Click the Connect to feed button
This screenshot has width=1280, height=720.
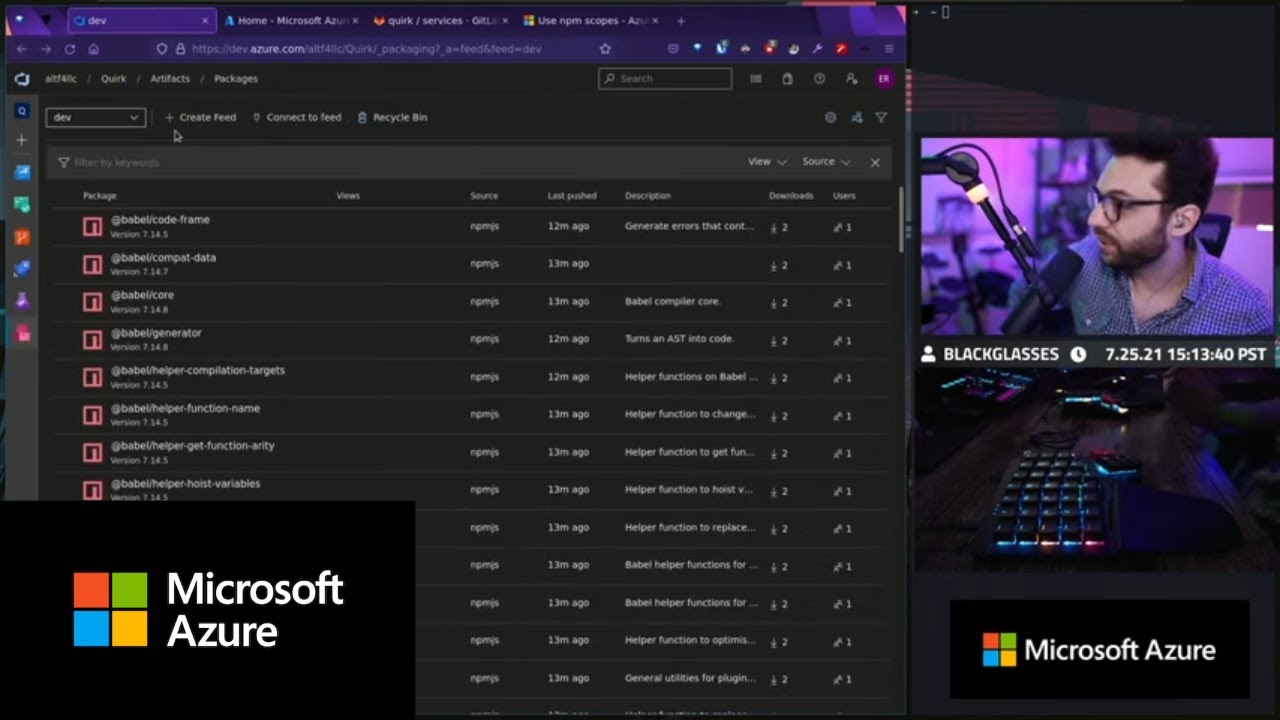[x=297, y=117]
